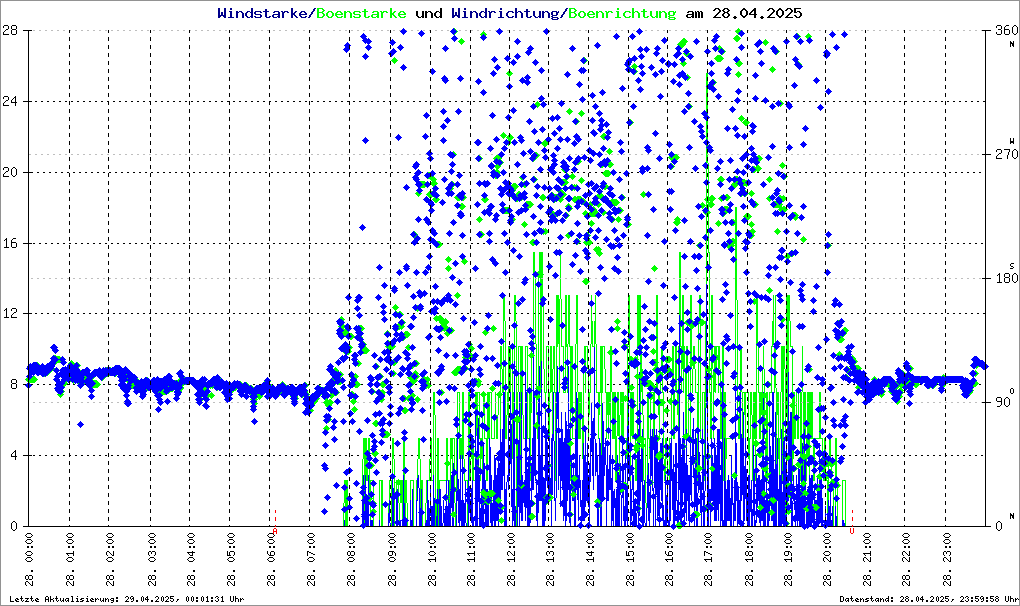Click left axis value 16
This screenshot has width=1020, height=606.
[9, 243]
